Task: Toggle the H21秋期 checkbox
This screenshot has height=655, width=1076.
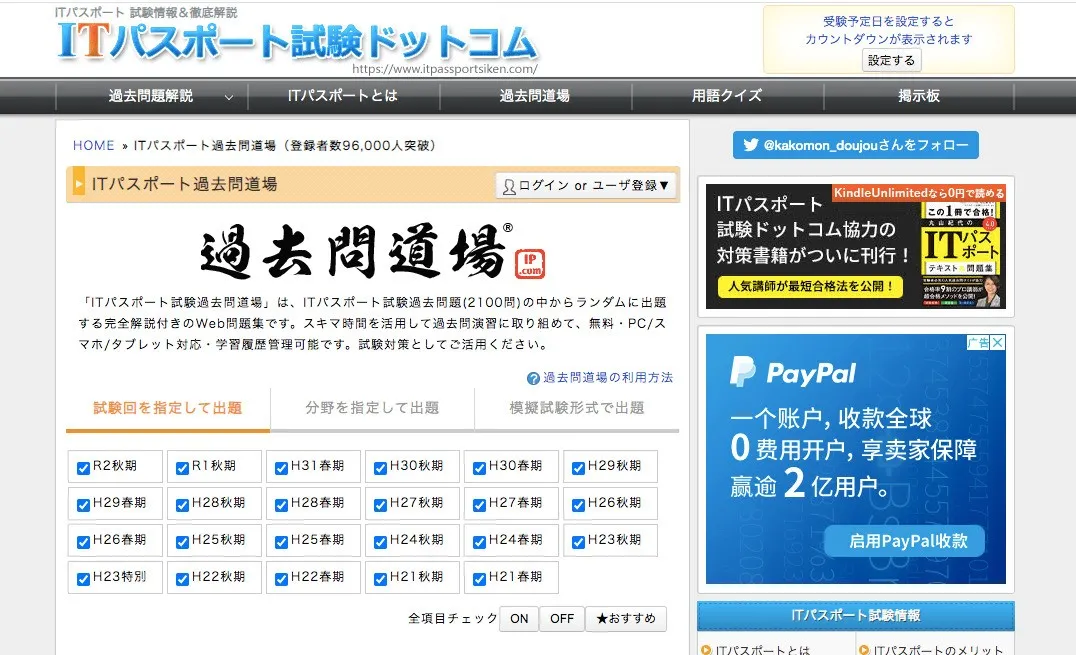Action: (380, 579)
